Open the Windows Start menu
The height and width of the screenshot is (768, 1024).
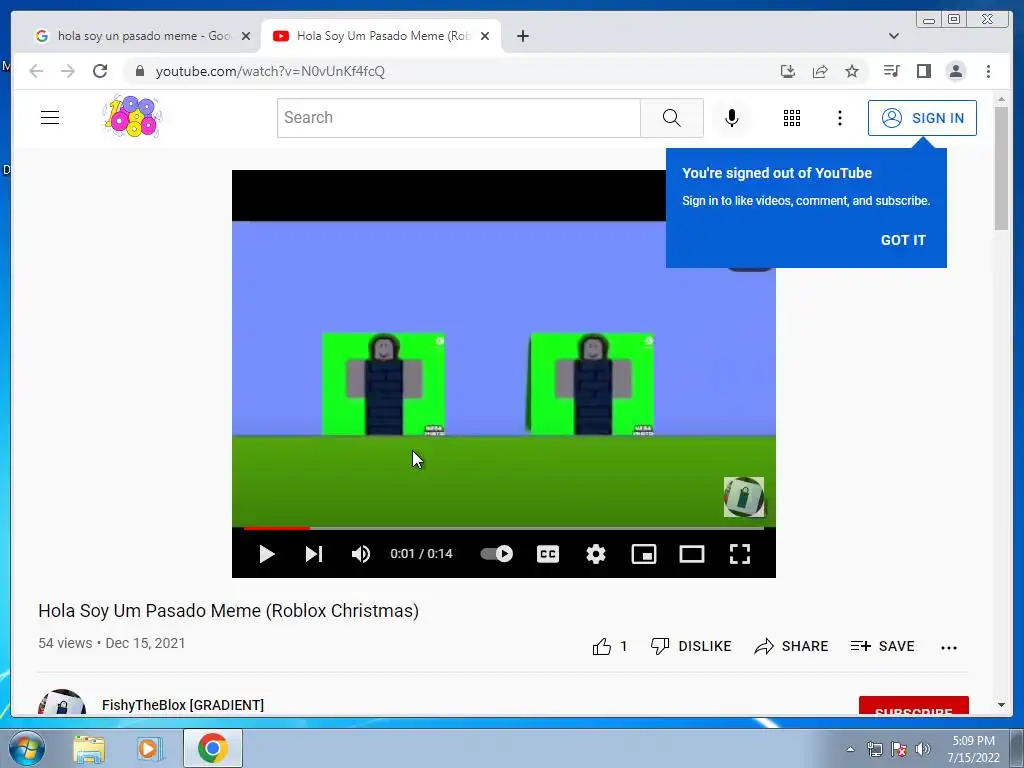[x=27, y=748]
